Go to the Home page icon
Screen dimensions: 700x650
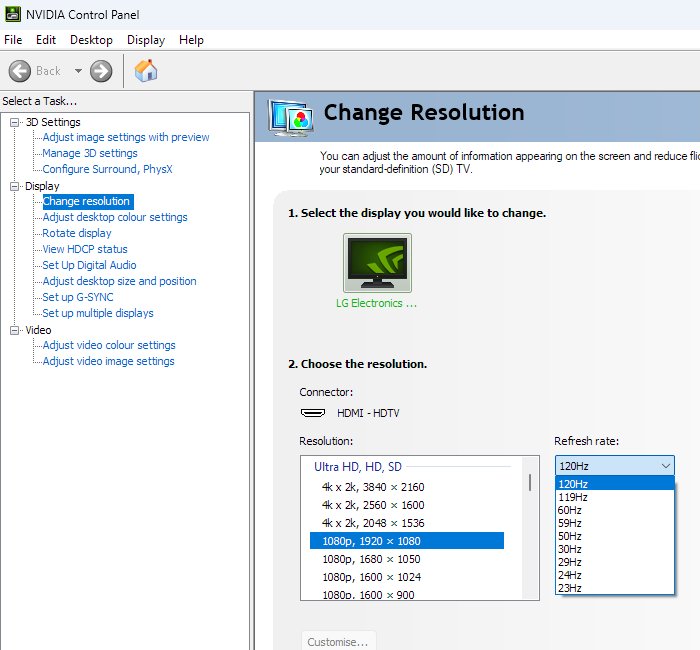146,71
